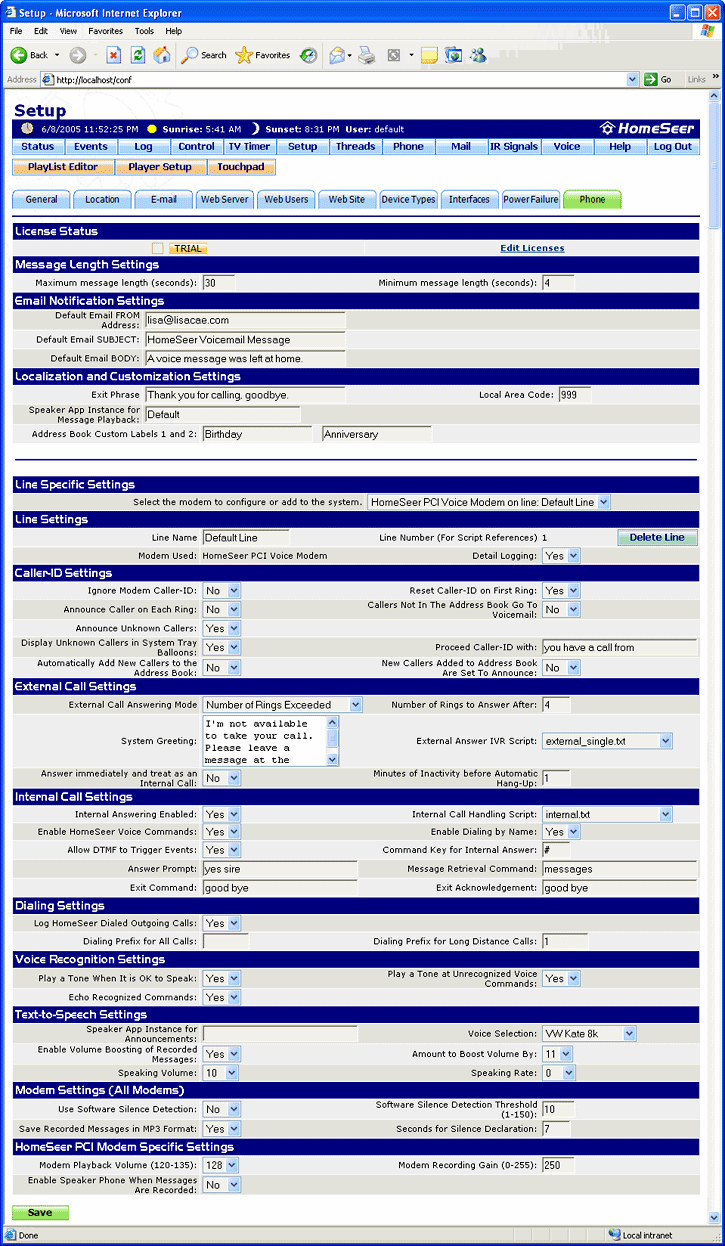Image resolution: width=725 pixels, height=1246 pixels.
Task: Click the Exit Phrase input field
Action: pos(245,395)
